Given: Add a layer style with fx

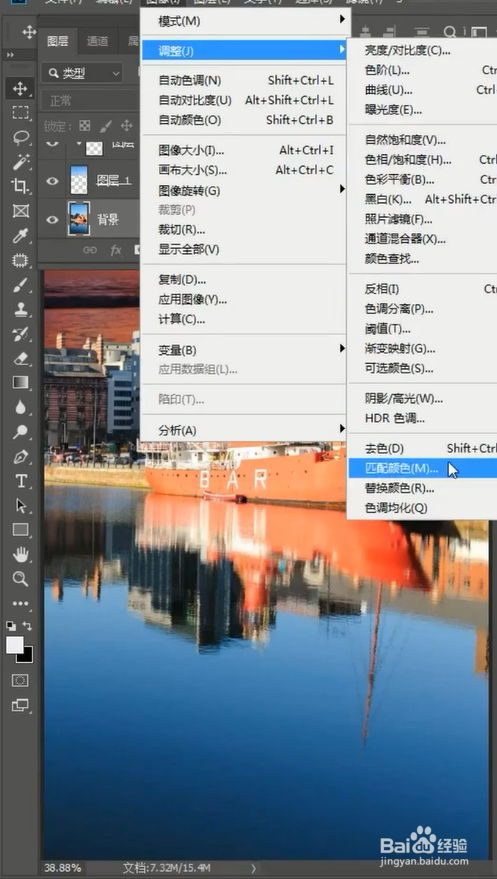Looking at the screenshot, I should tap(116, 250).
